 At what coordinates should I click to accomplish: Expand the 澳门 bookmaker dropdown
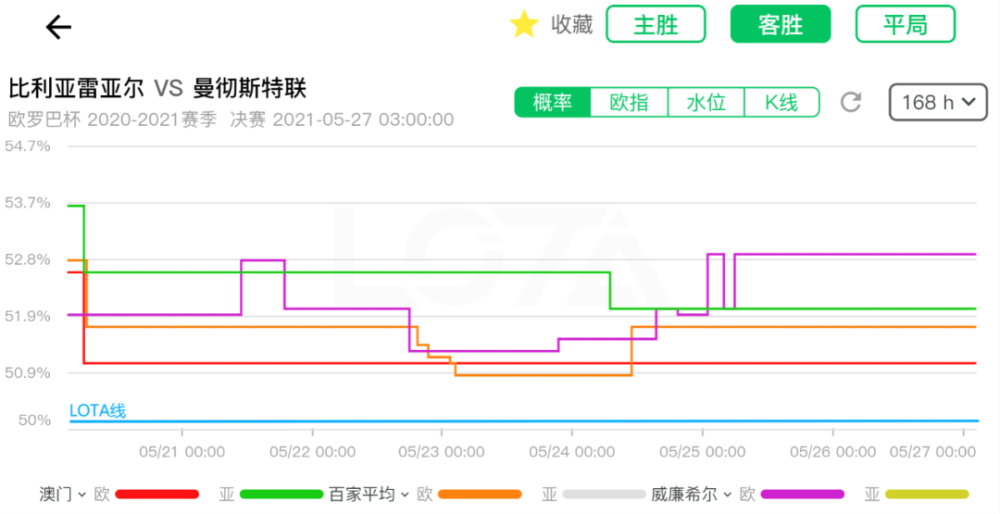tap(62, 494)
